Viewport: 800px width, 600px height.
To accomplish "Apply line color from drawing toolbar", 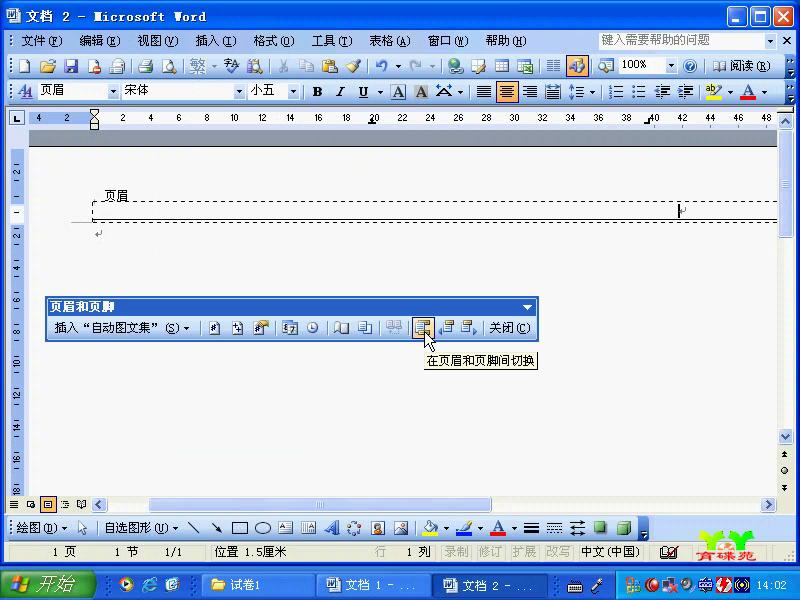I will point(464,528).
